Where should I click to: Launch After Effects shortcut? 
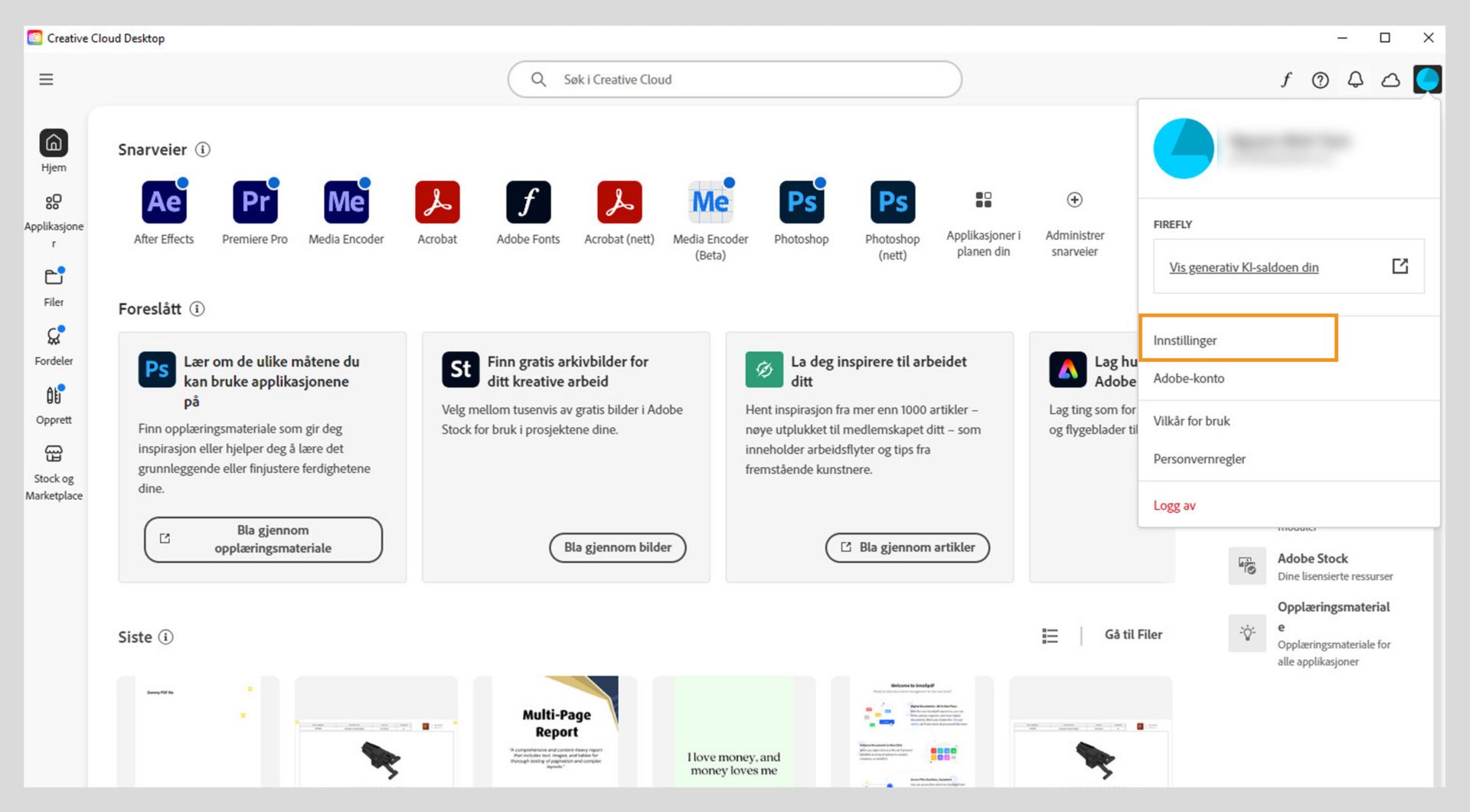(164, 202)
